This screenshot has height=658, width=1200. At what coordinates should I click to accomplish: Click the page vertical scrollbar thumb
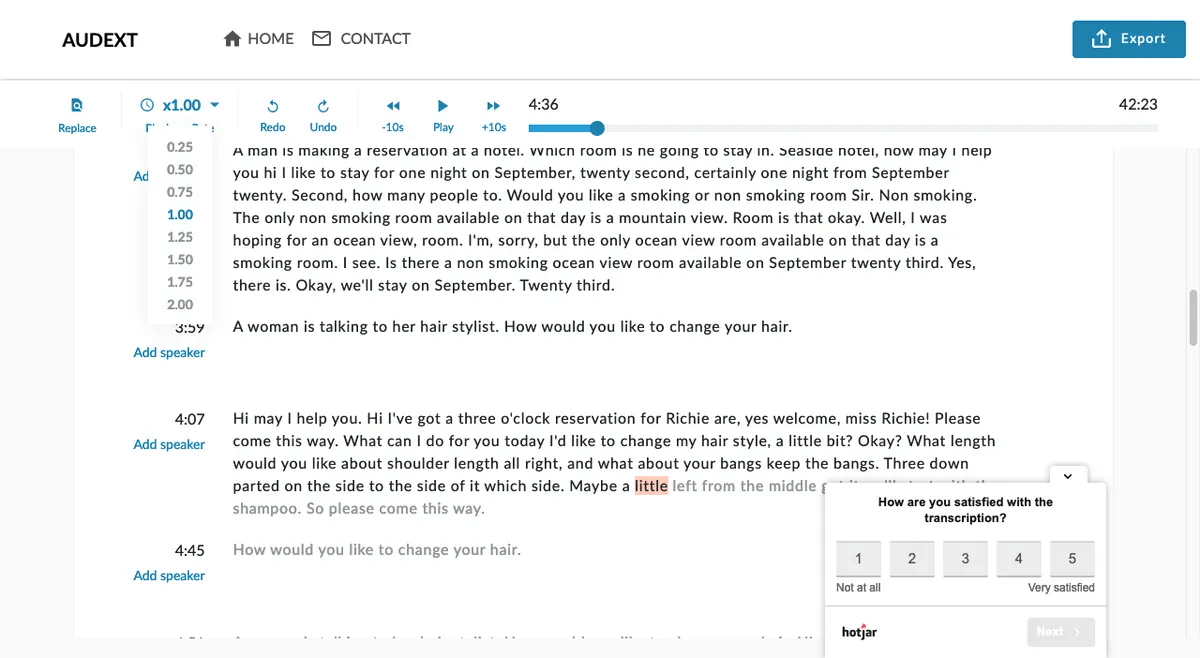point(1193,317)
